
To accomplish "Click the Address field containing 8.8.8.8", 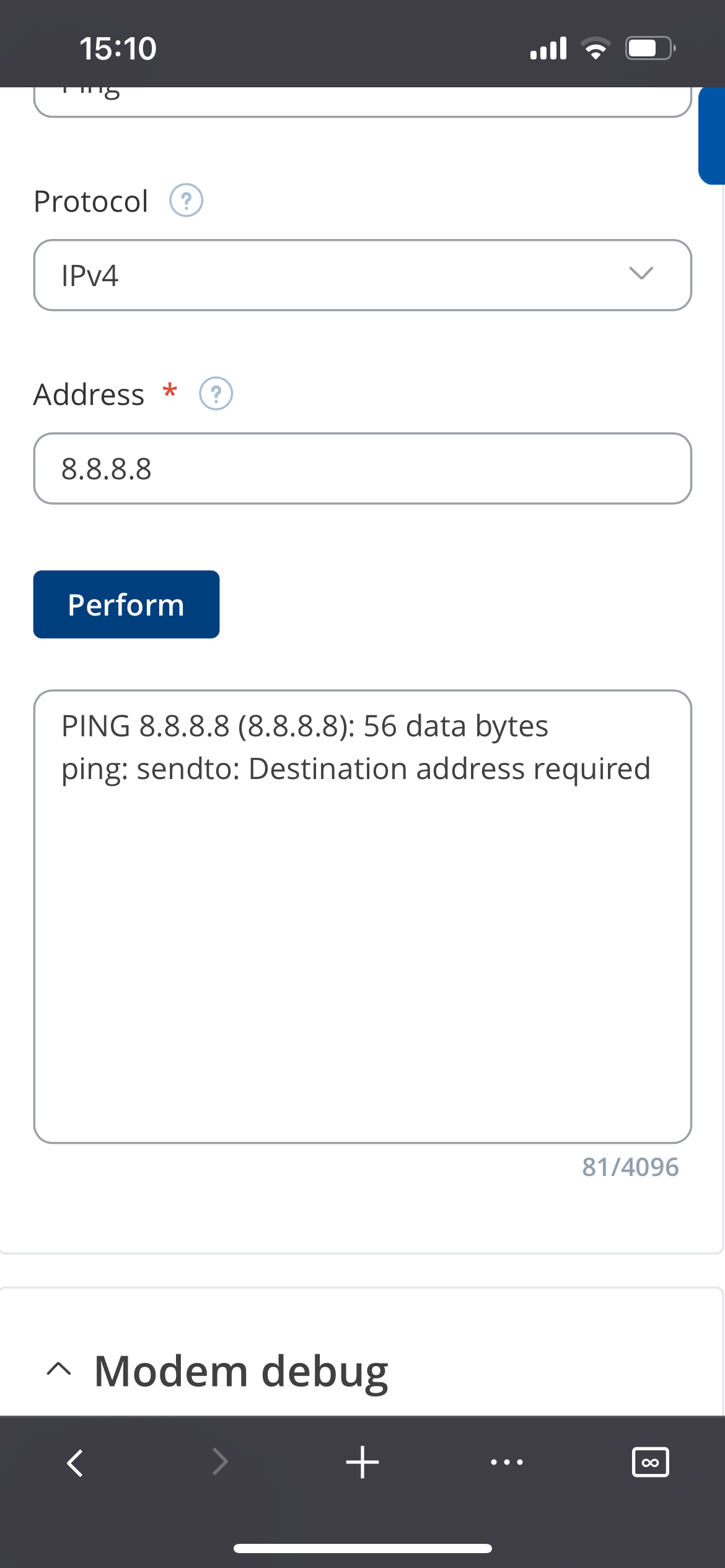I will 362,469.
